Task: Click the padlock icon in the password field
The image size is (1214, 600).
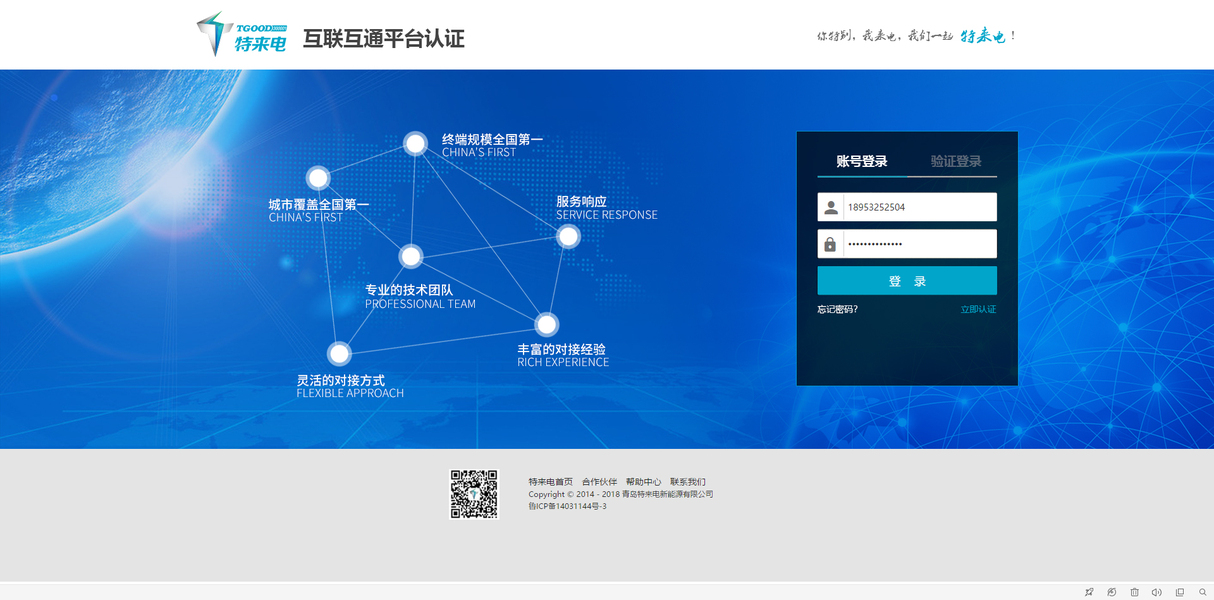Action: click(x=830, y=244)
